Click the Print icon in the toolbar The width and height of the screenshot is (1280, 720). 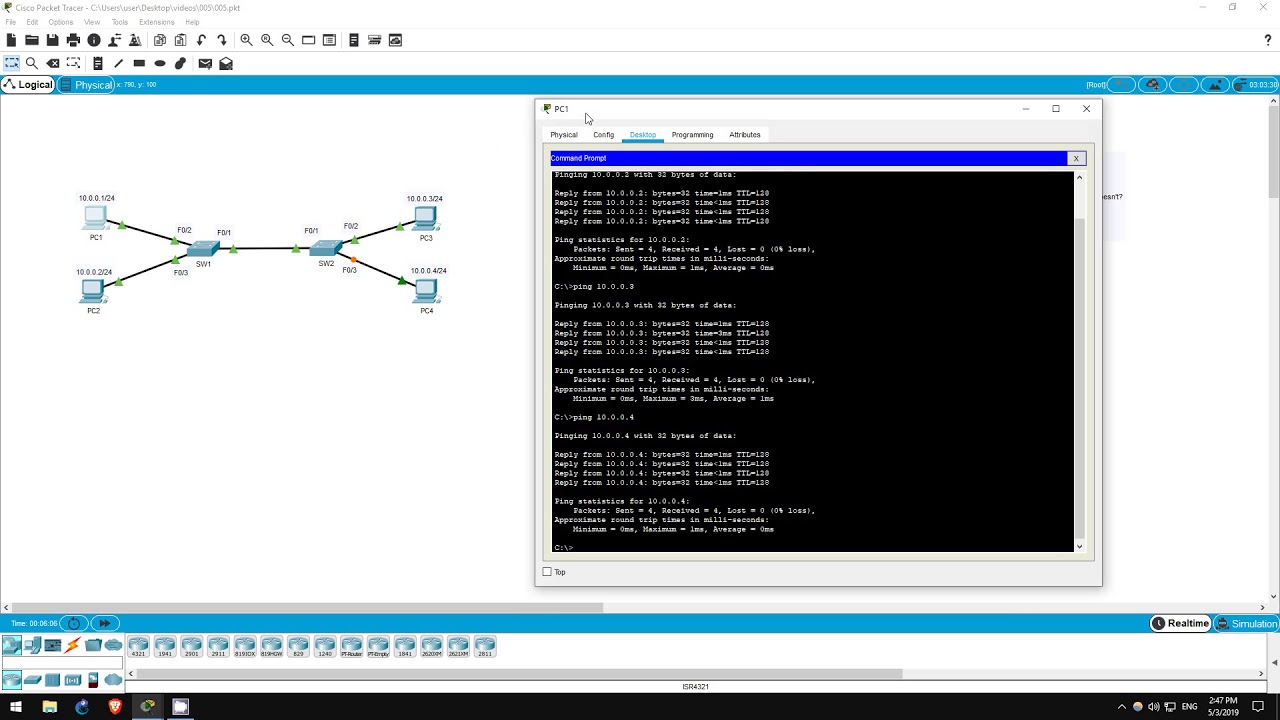(73, 40)
